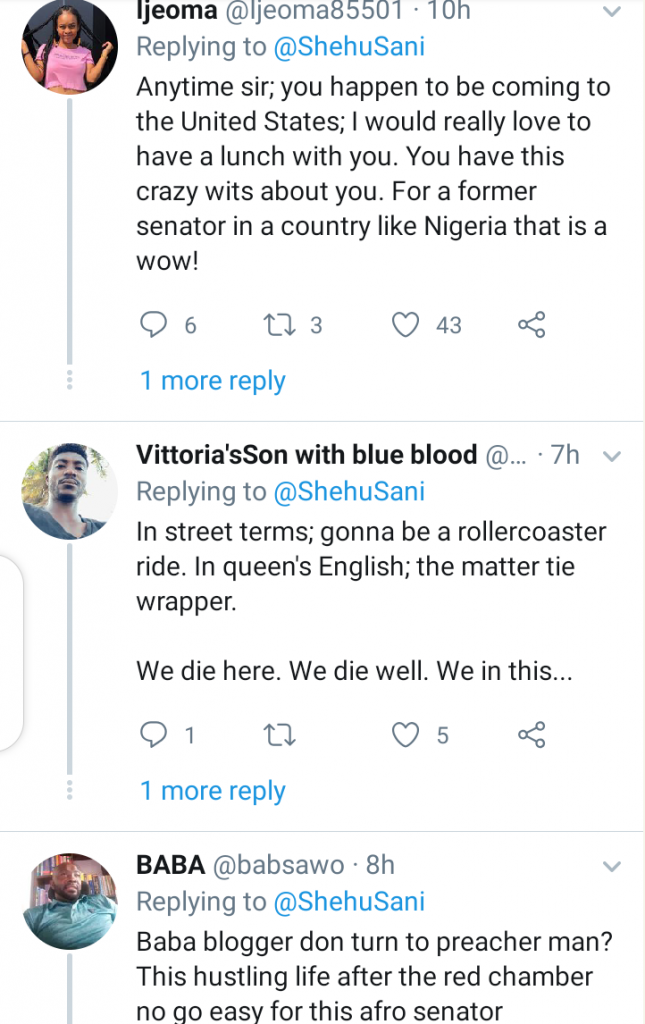Screen dimensions: 645x1024
Task: Share Ijeoma's tweet
Action: pyautogui.click(x=531, y=324)
